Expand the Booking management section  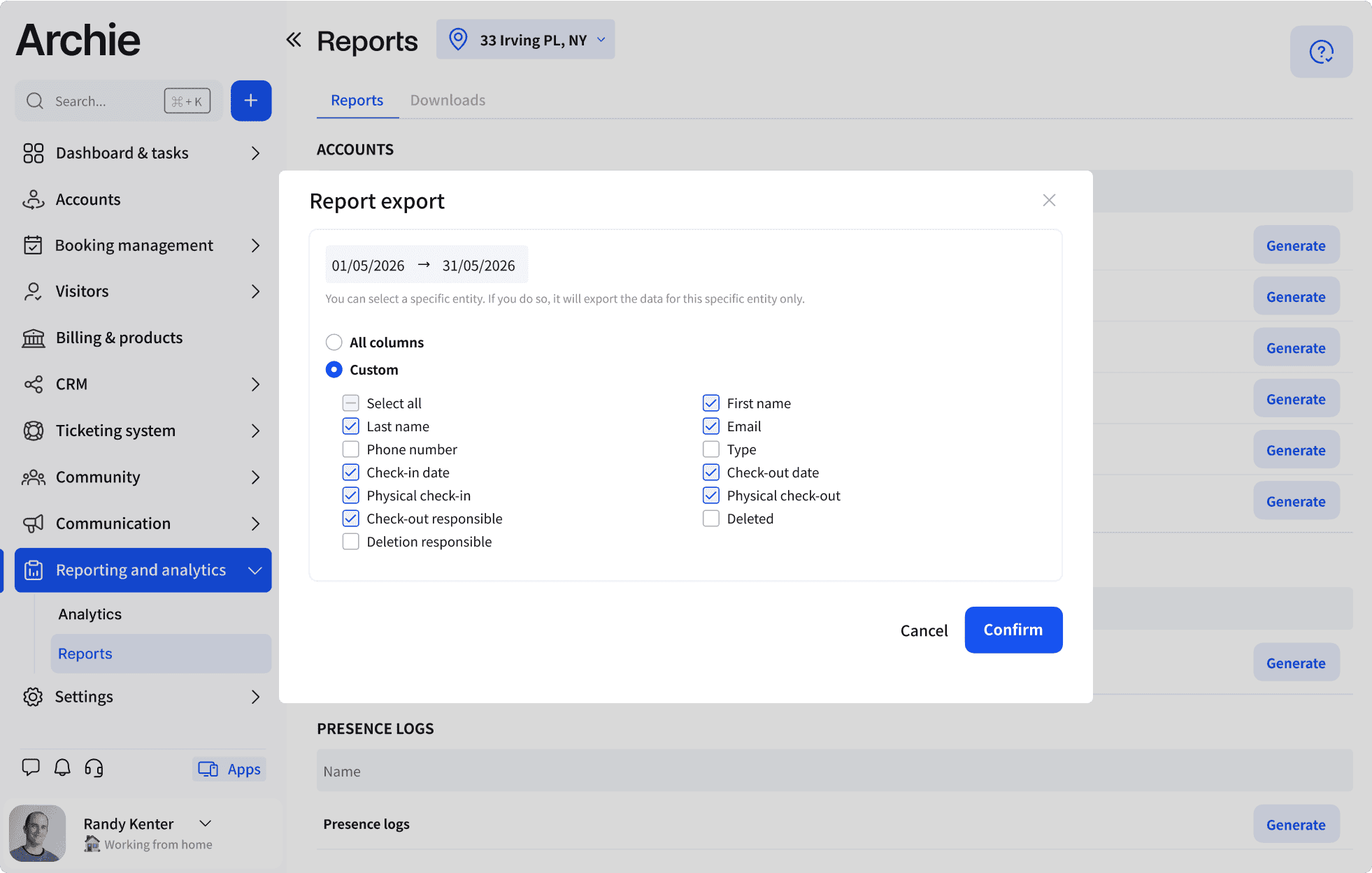(x=256, y=245)
